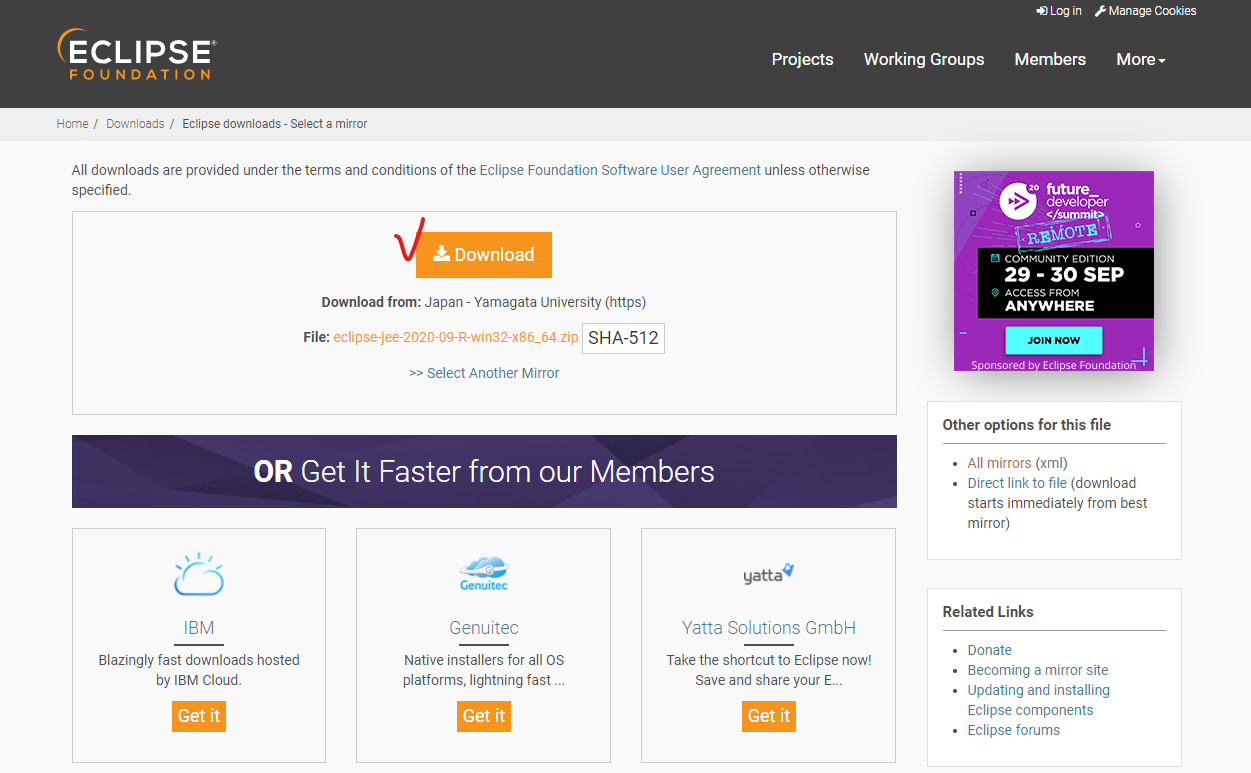The height and width of the screenshot is (773, 1251).
Task: Open the Eclipse forums link
Action: pyautogui.click(x=1013, y=730)
